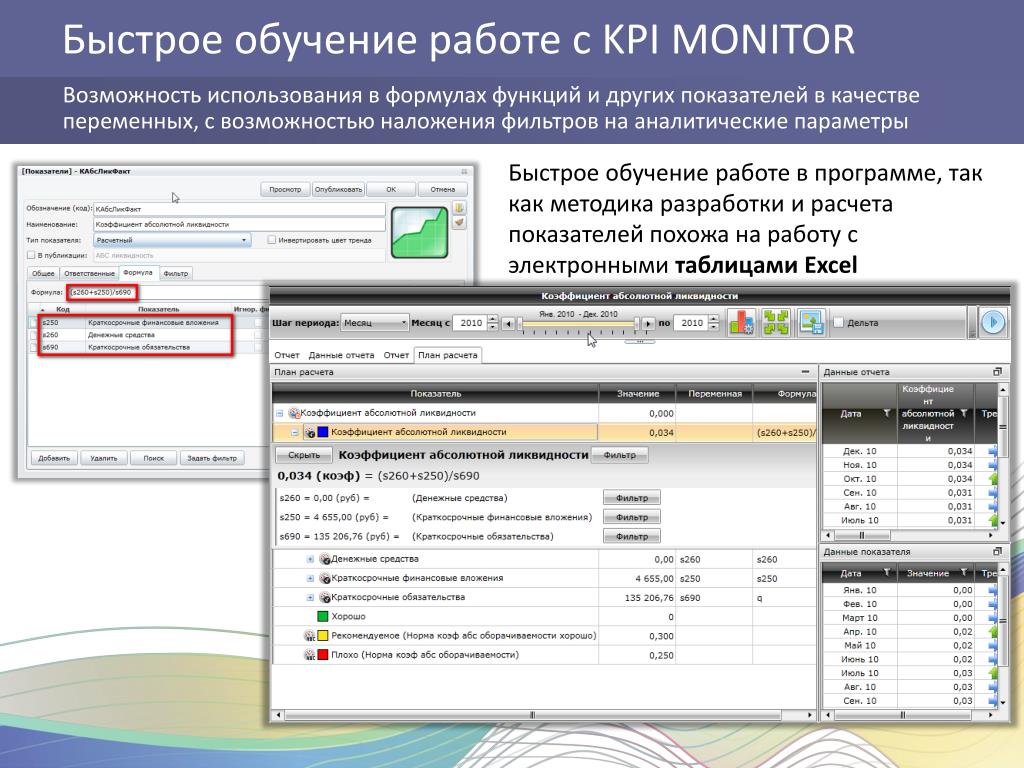This screenshot has width=1024, height=768.
Task: Minimize the План расчета panel
Action: (x=805, y=372)
